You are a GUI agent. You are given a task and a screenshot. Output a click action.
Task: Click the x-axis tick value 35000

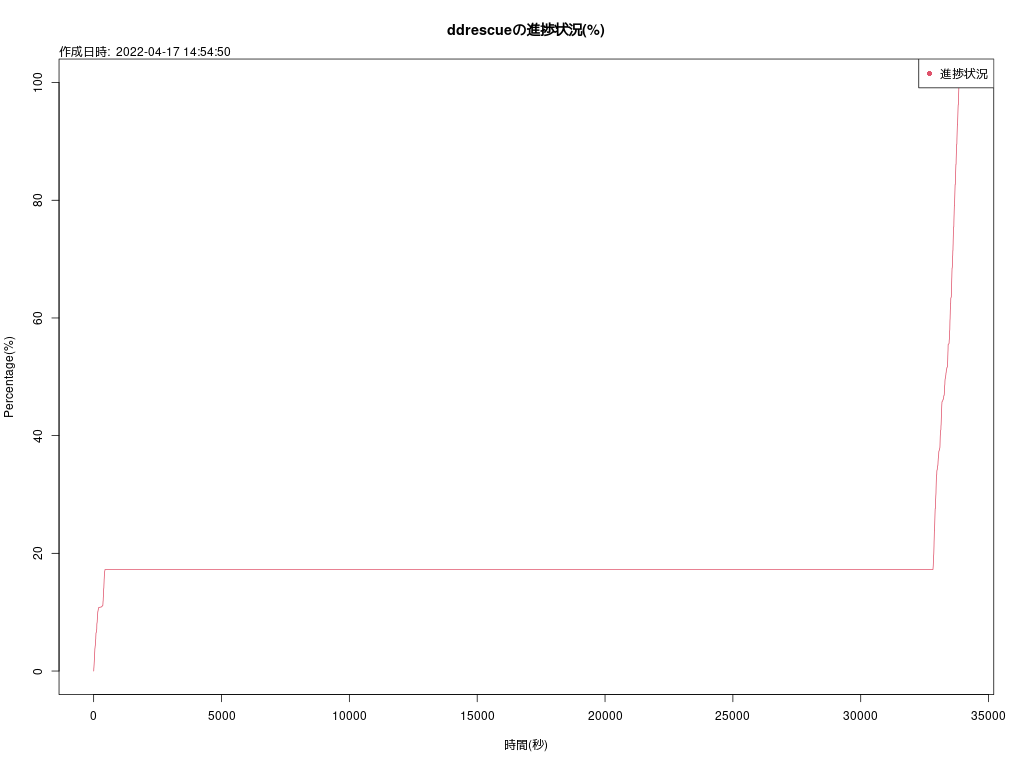[x=988, y=716]
